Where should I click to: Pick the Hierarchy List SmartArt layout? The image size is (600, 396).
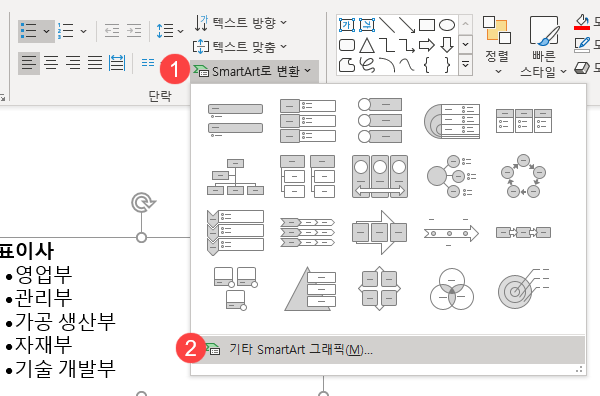308,176
